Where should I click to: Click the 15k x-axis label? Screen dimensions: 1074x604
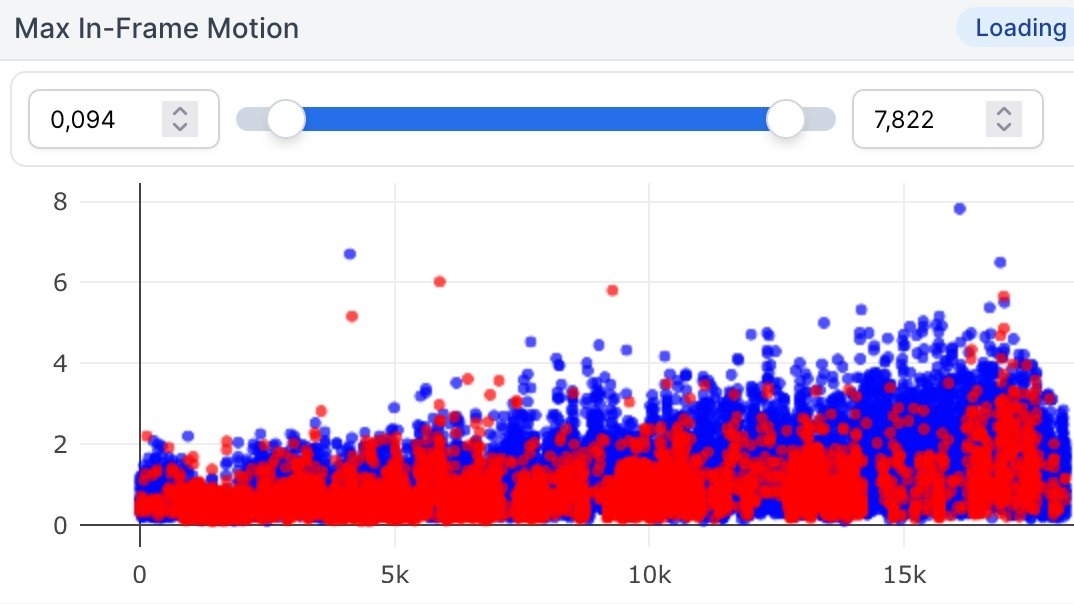pyautogui.click(x=904, y=575)
